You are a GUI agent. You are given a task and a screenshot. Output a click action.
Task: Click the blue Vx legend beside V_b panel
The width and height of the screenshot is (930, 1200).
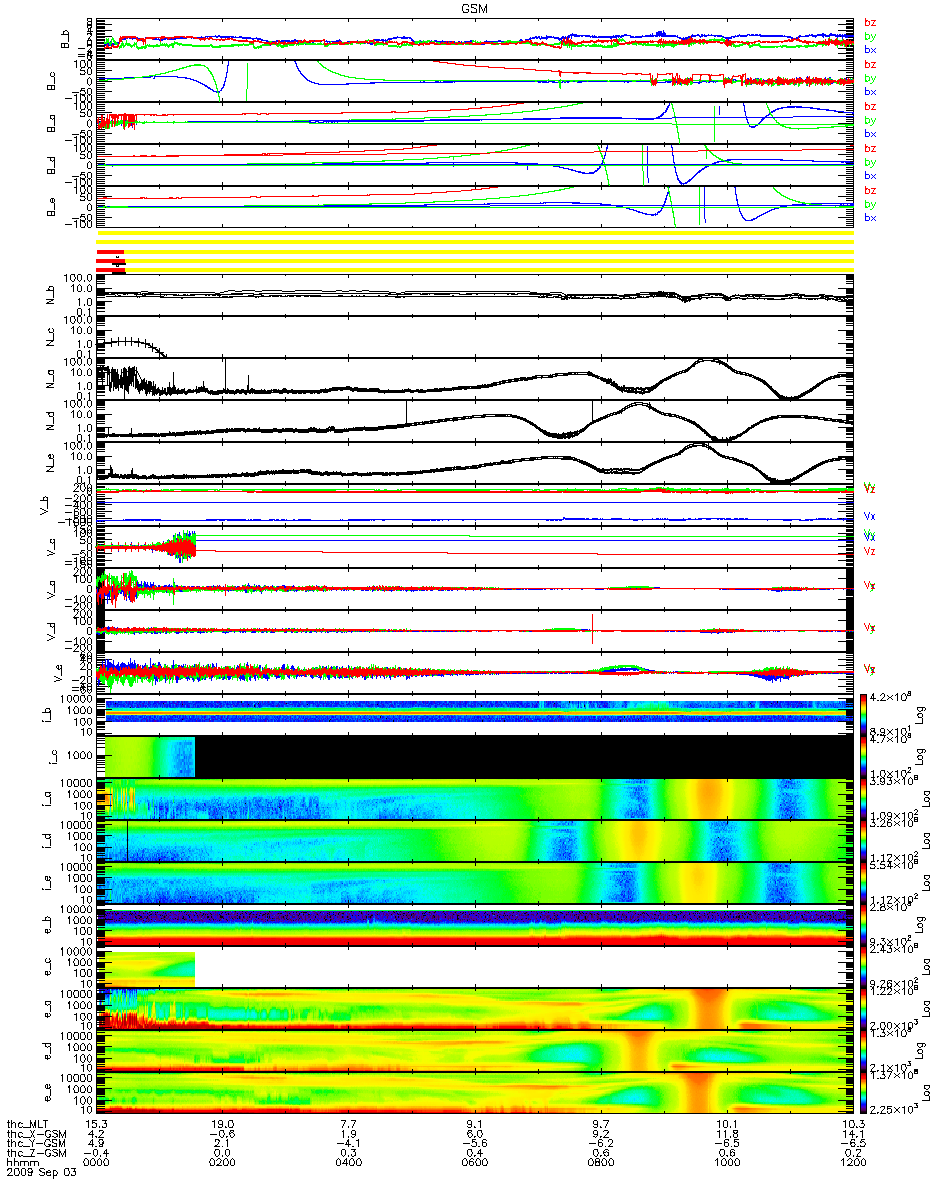[x=871, y=518]
